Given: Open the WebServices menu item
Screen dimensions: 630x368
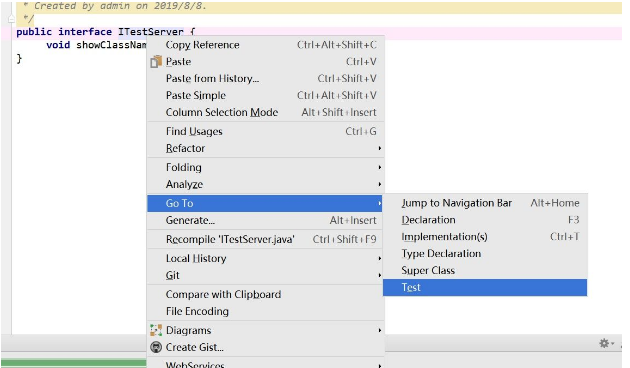Looking at the screenshot, I should (x=266, y=364).
